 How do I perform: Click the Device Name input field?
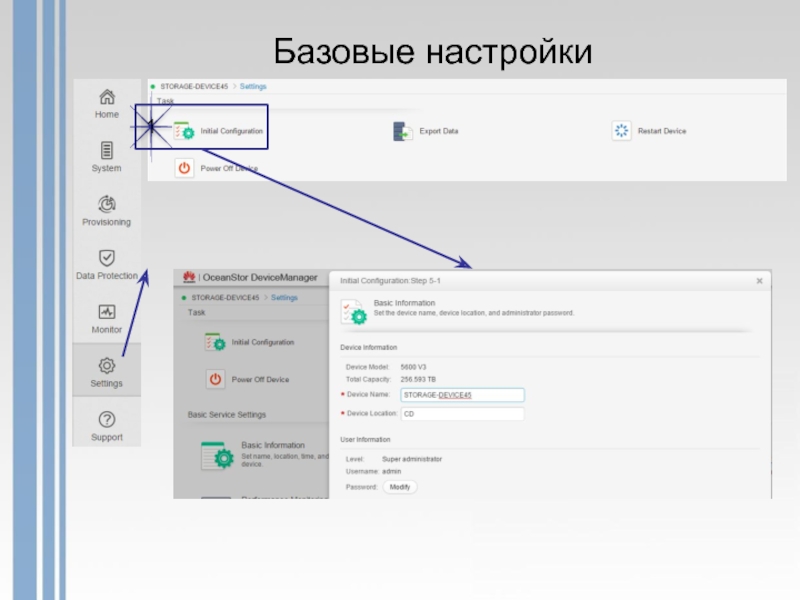pos(462,395)
